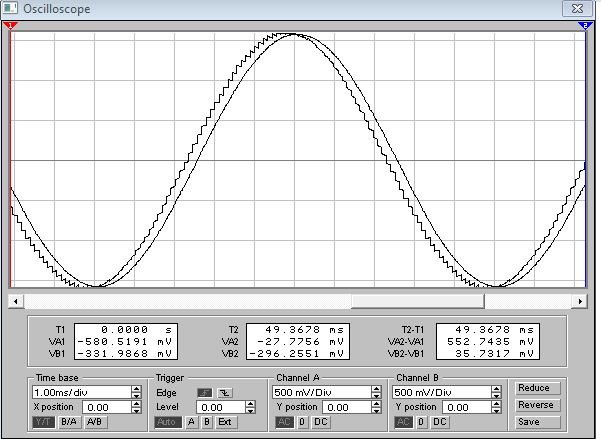Image resolution: width=601 pixels, height=439 pixels.
Task: Set Channel B coupling to 0
Action: click(x=421, y=422)
